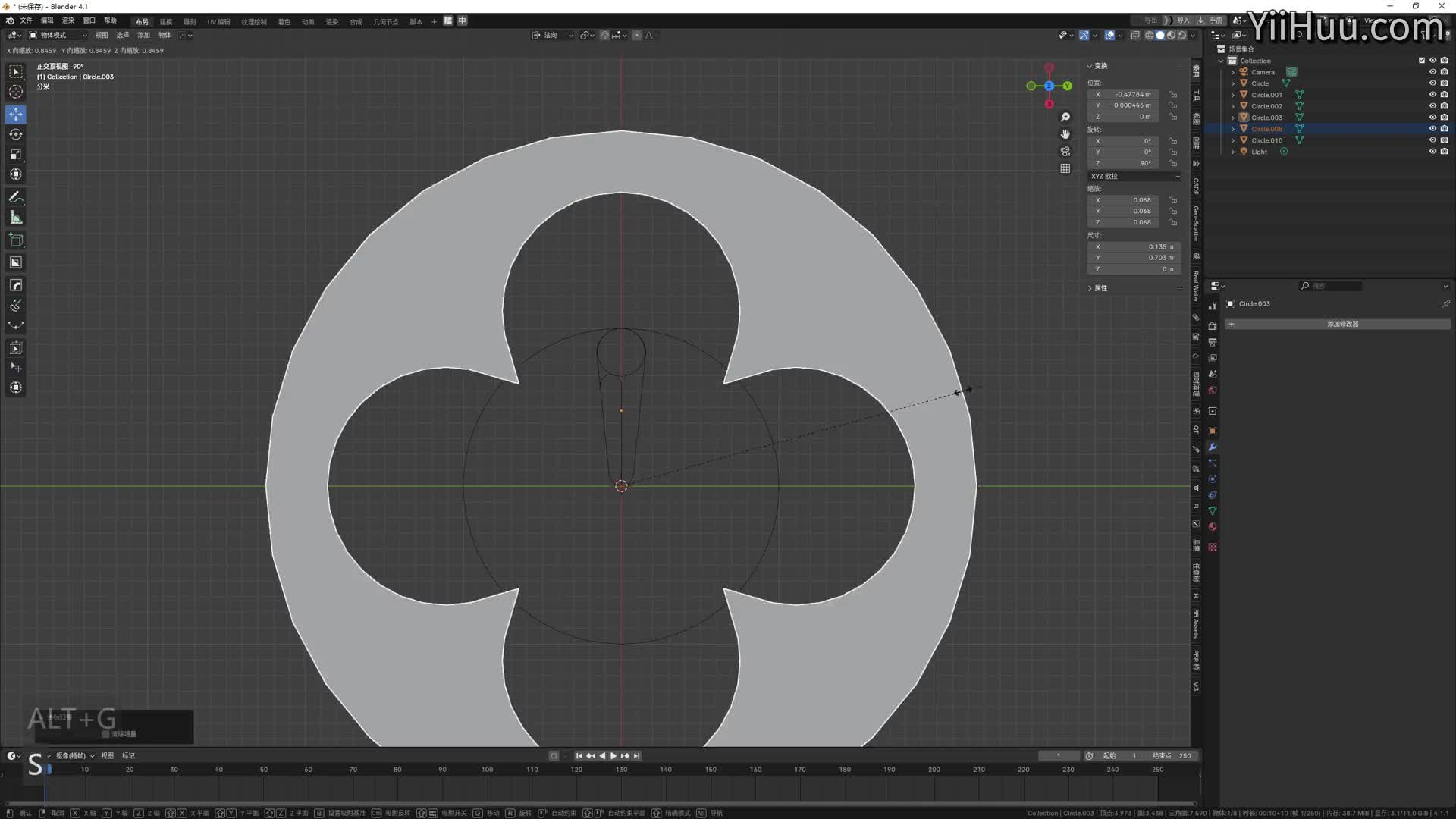Viewport: 1456px width, 819px height.
Task: Toggle X-ray display in viewport header
Action: pos(1135,35)
